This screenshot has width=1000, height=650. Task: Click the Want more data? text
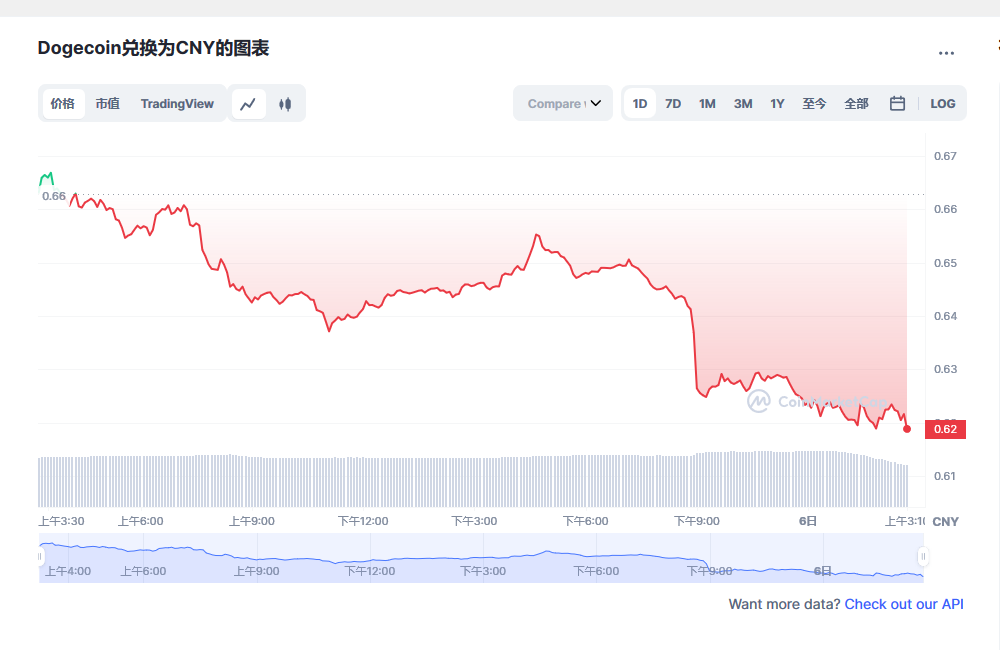(784, 604)
